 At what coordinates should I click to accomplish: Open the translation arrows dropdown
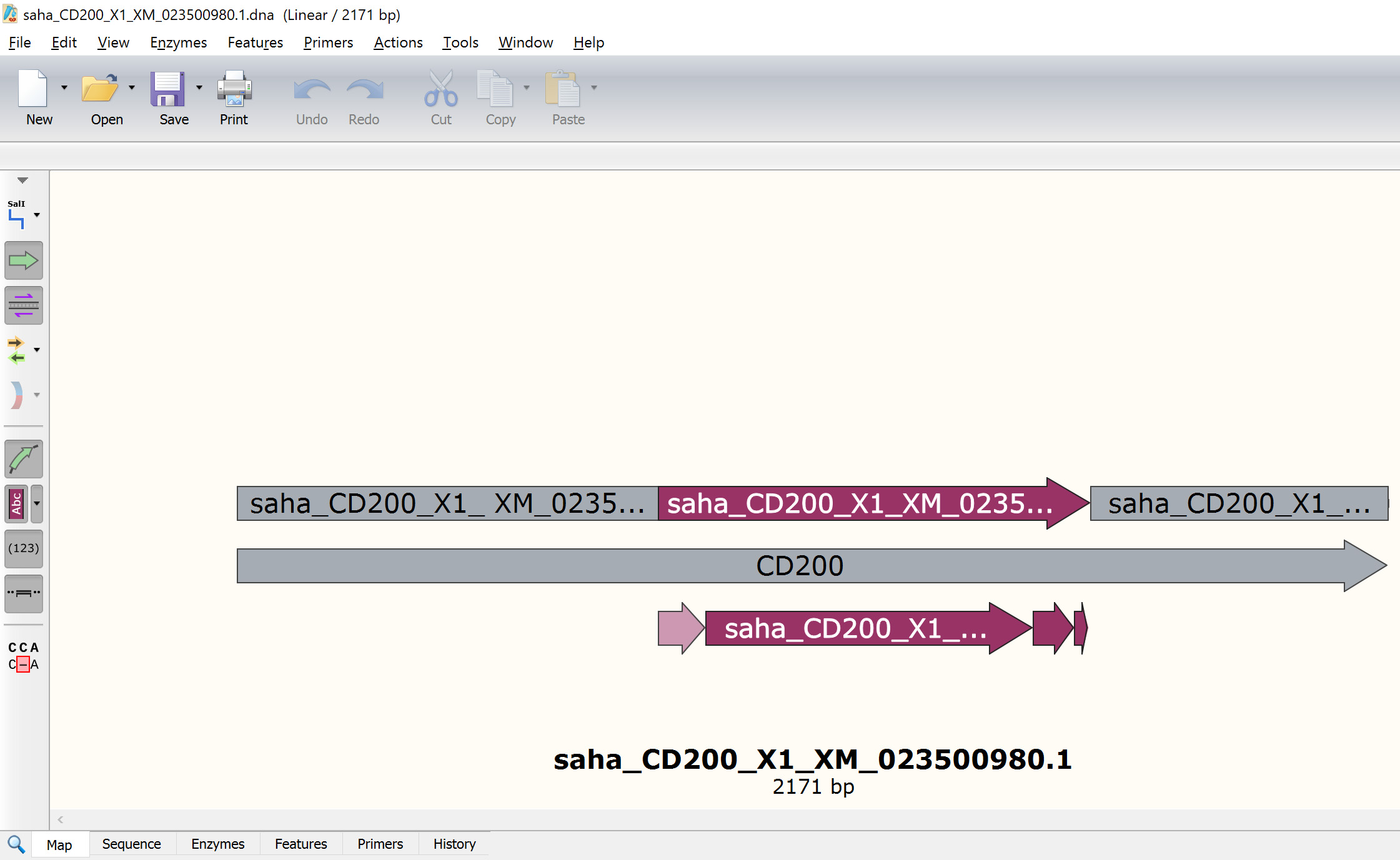click(37, 350)
